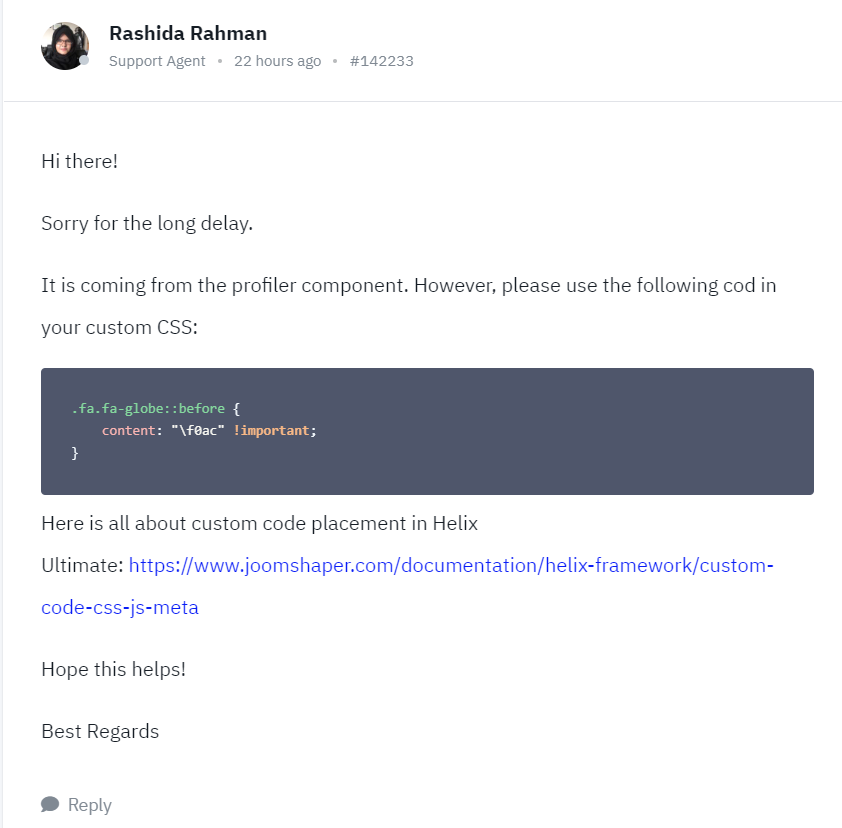
Task: Click the Hope this helps! line
Action: coord(113,670)
